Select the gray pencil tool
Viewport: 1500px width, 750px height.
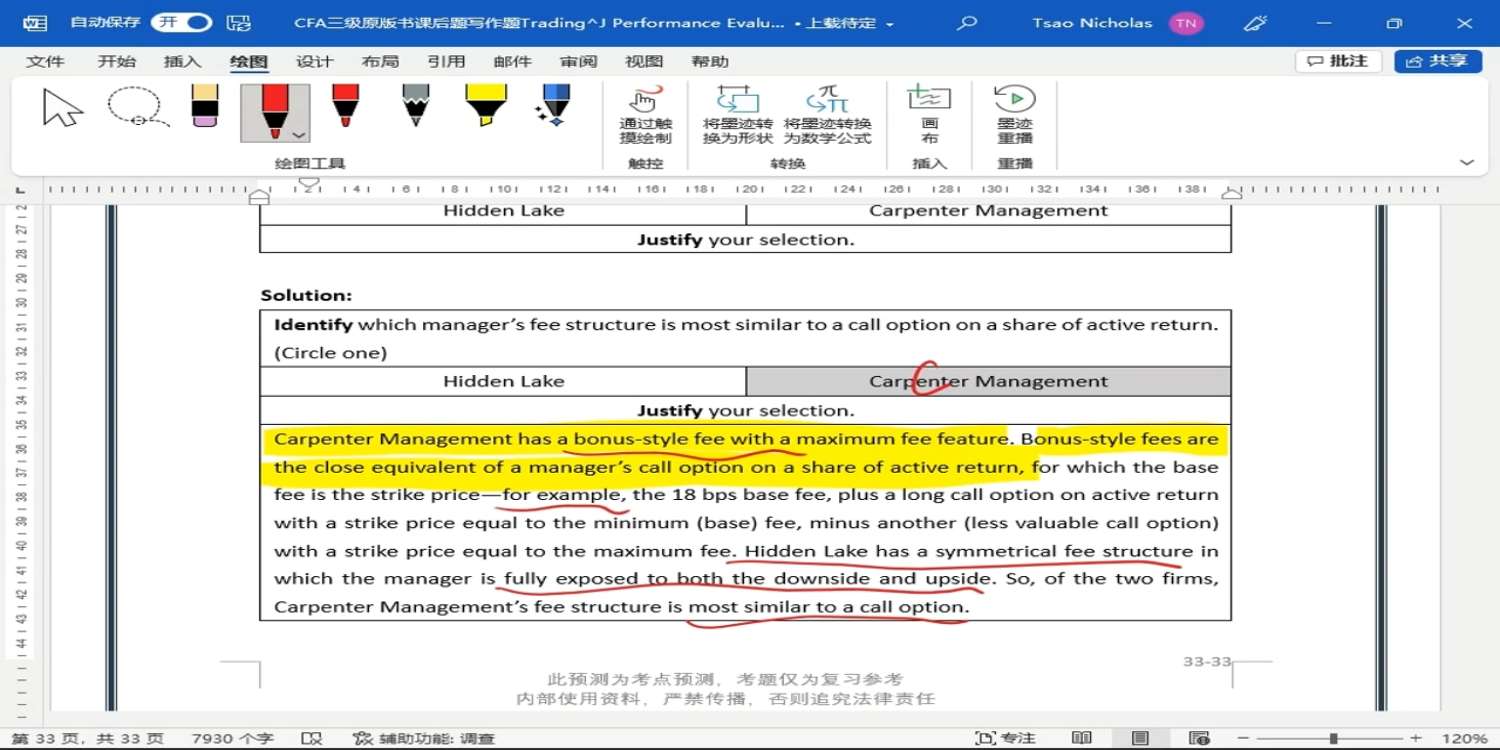415,106
